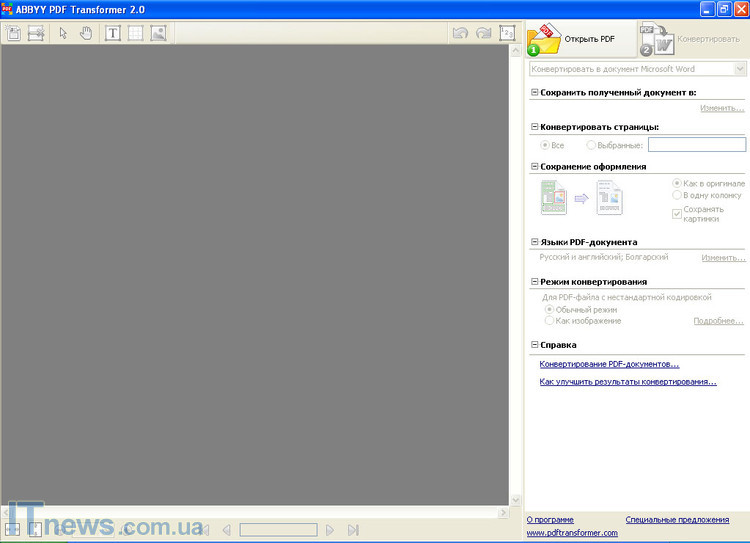
Task: Click the Конвертировать step label
Action: click(708, 39)
